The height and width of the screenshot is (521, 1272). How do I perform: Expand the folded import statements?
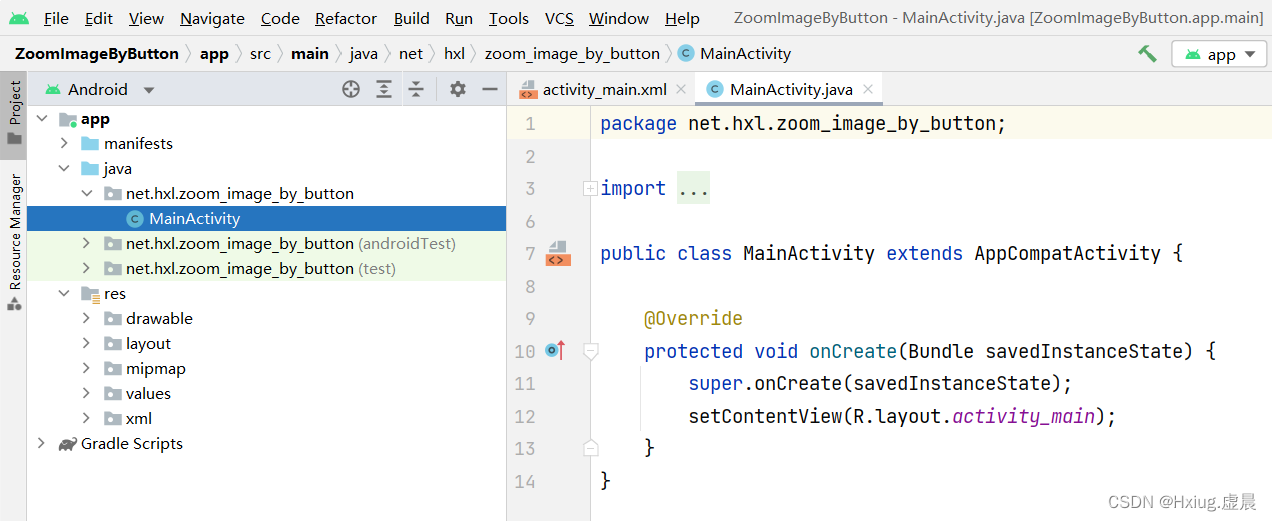coord(590,188)
